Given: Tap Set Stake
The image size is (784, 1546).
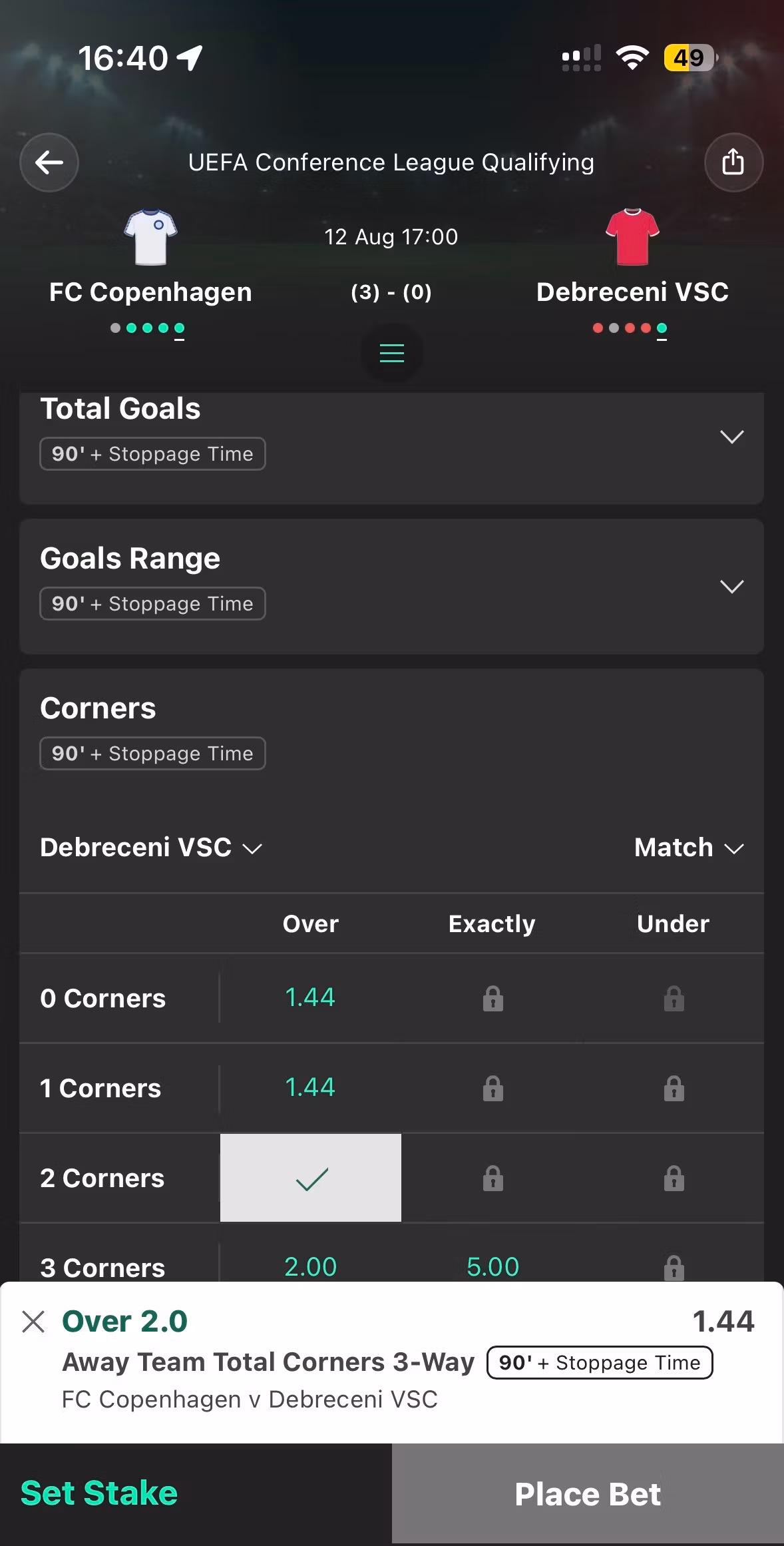Looking at the screenshot, I should (99, 1493).
